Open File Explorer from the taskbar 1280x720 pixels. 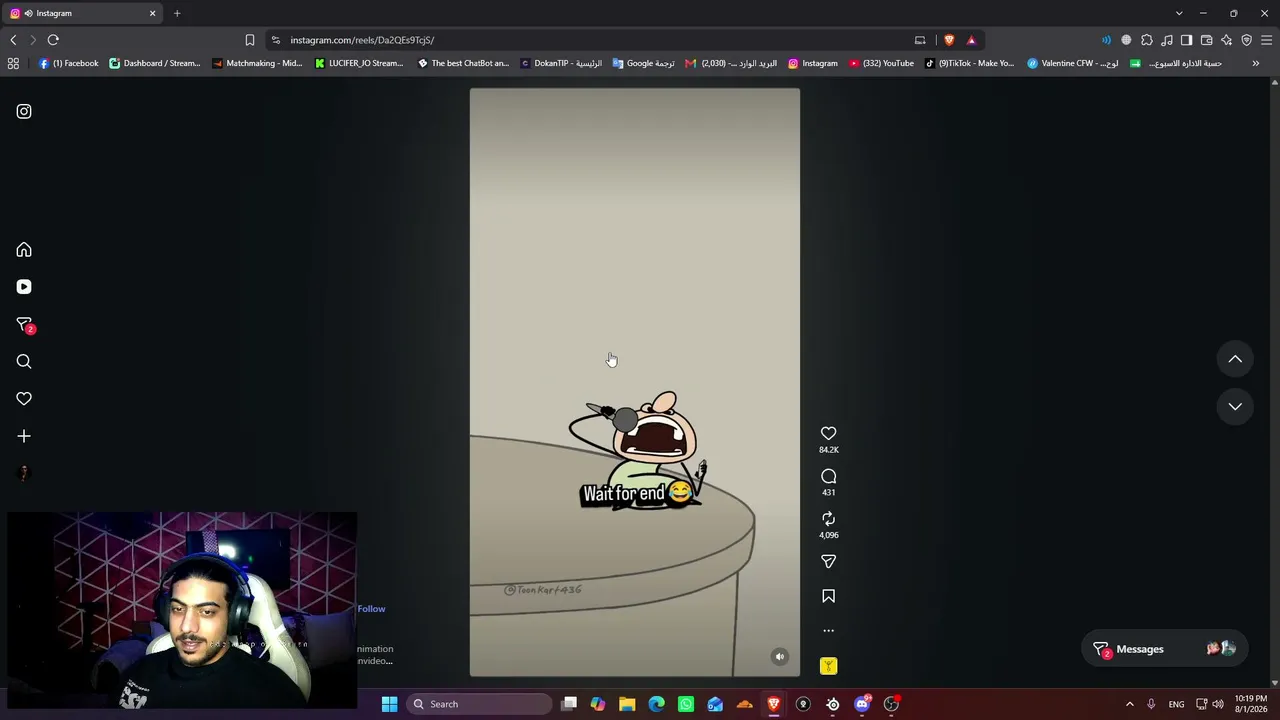(627, 704)
